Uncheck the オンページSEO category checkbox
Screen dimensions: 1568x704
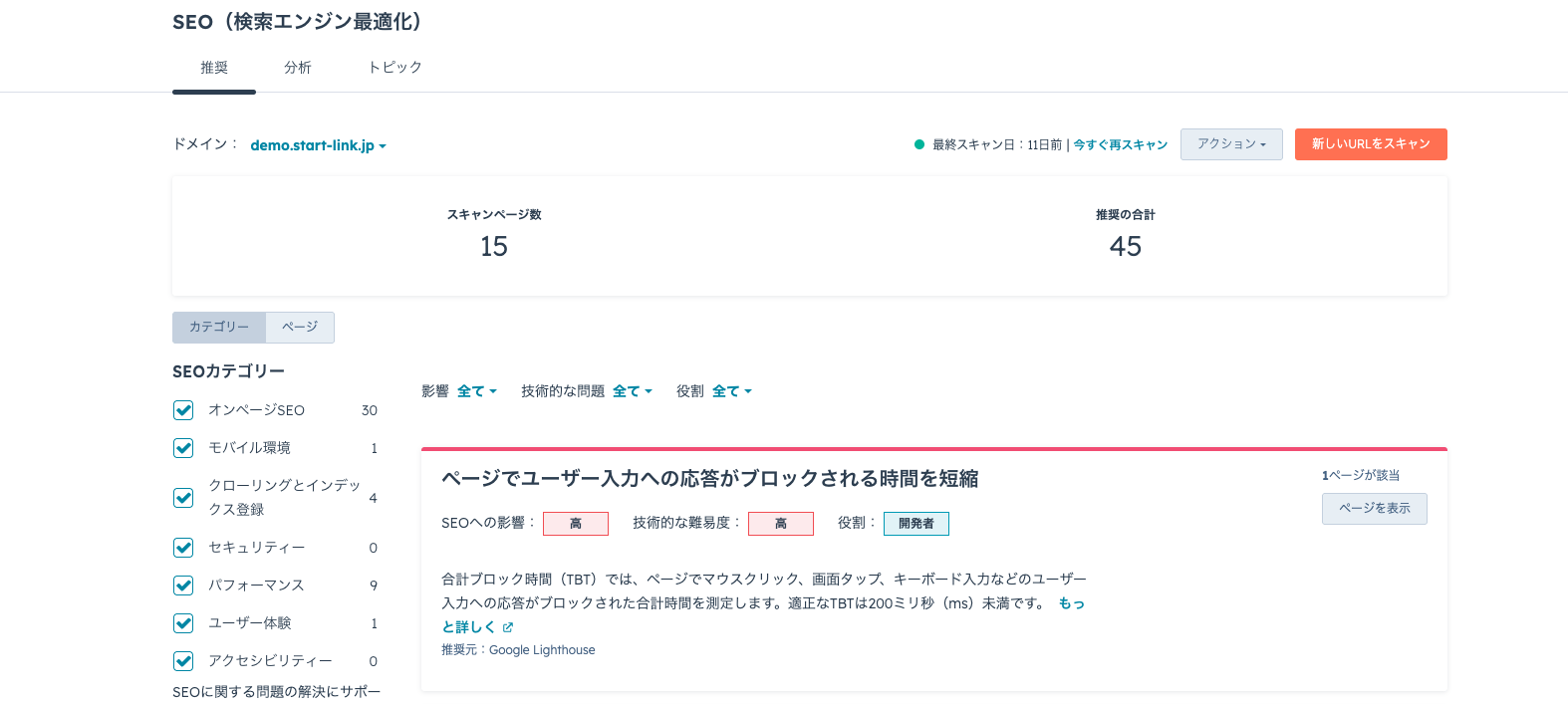pos(183,410)
